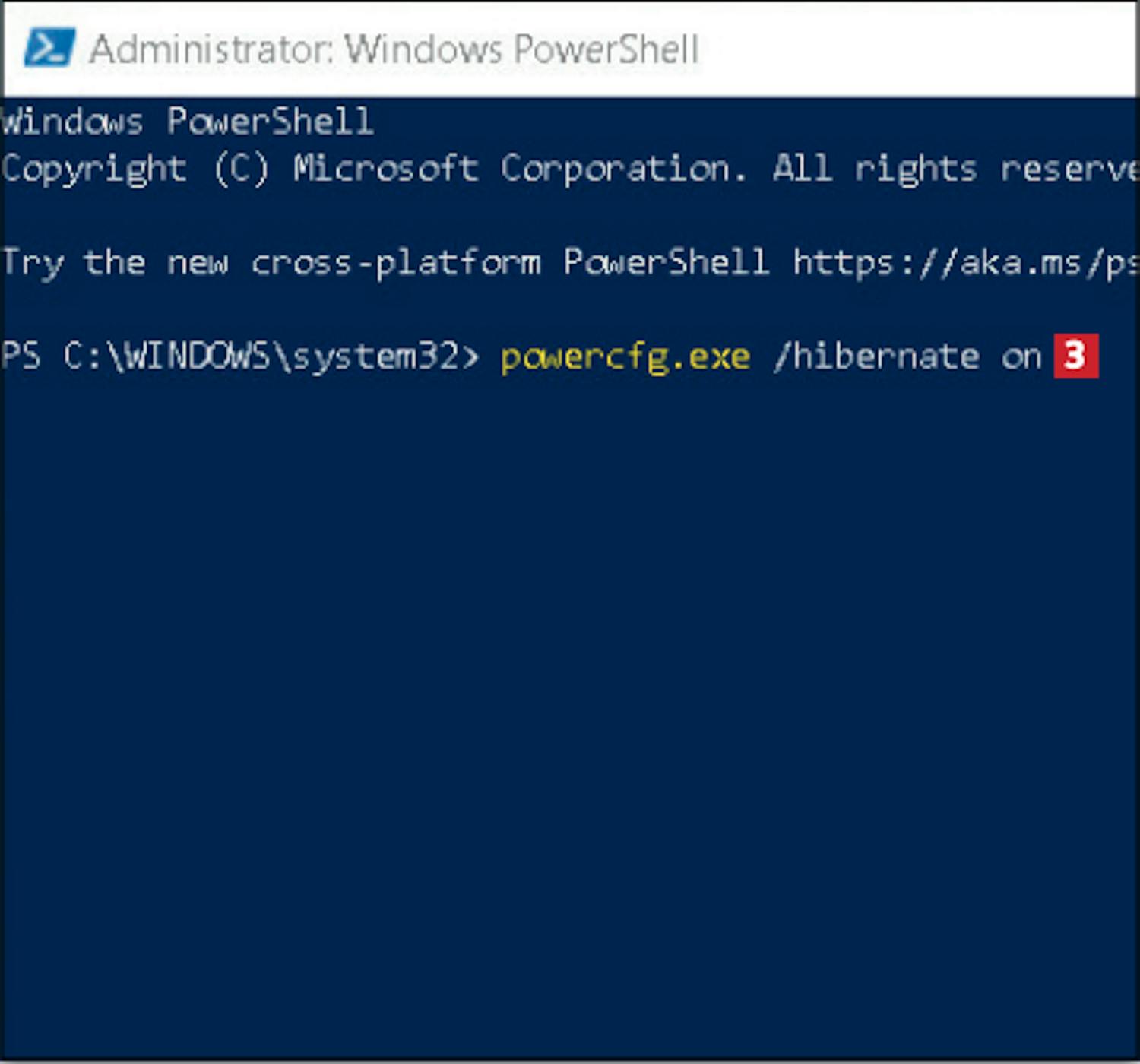Click the PowerShell icon in the title bar
The image size is (1140, 1064).
pos(49,47)
